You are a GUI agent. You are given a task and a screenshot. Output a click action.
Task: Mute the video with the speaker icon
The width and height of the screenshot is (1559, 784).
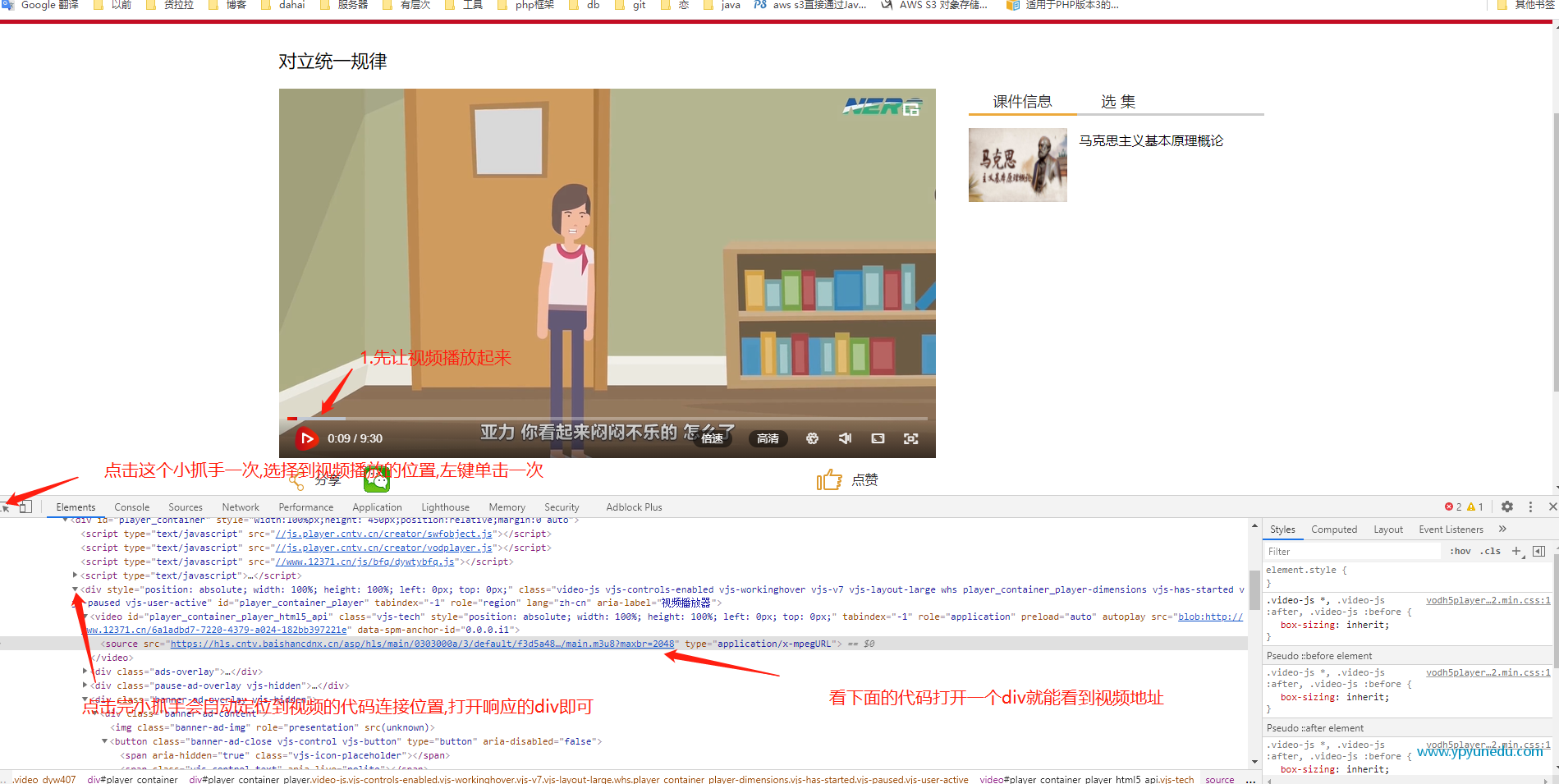click(x=845, y=438)
